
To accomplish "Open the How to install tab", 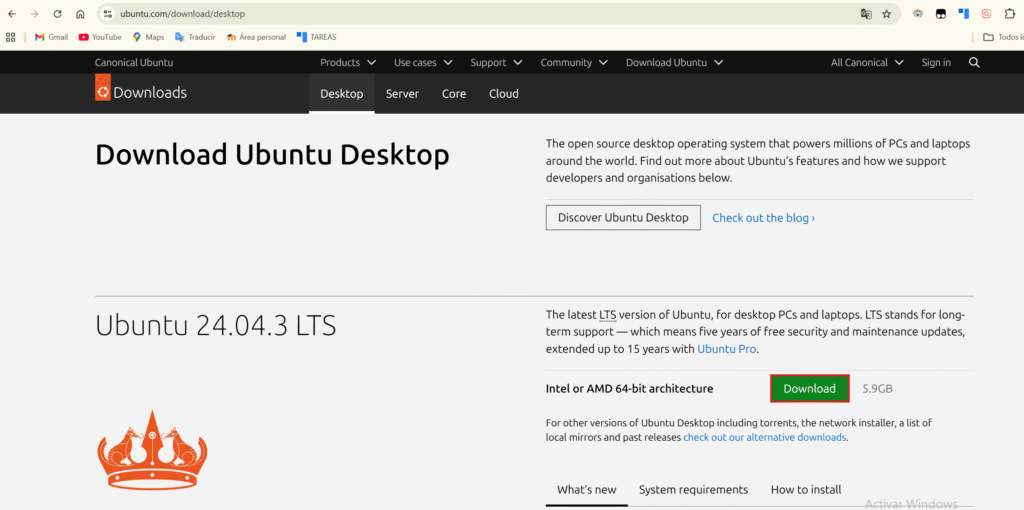I will point(805,490).
